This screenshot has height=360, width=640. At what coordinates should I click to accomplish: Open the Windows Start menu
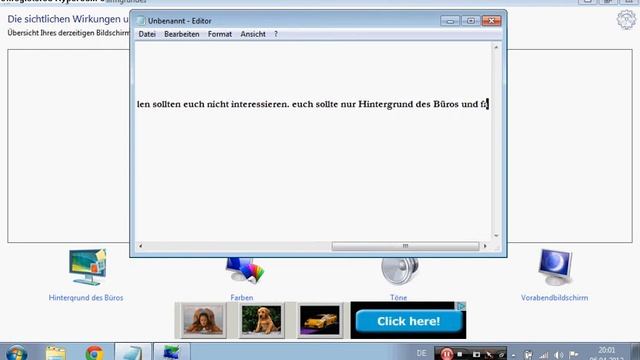pyautogui.click(x=17, y=353)
